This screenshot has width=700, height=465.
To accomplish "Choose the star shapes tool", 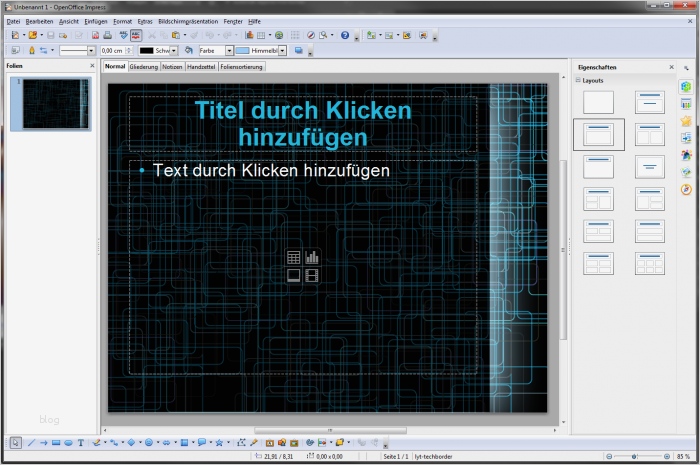I will pos(219,443).
